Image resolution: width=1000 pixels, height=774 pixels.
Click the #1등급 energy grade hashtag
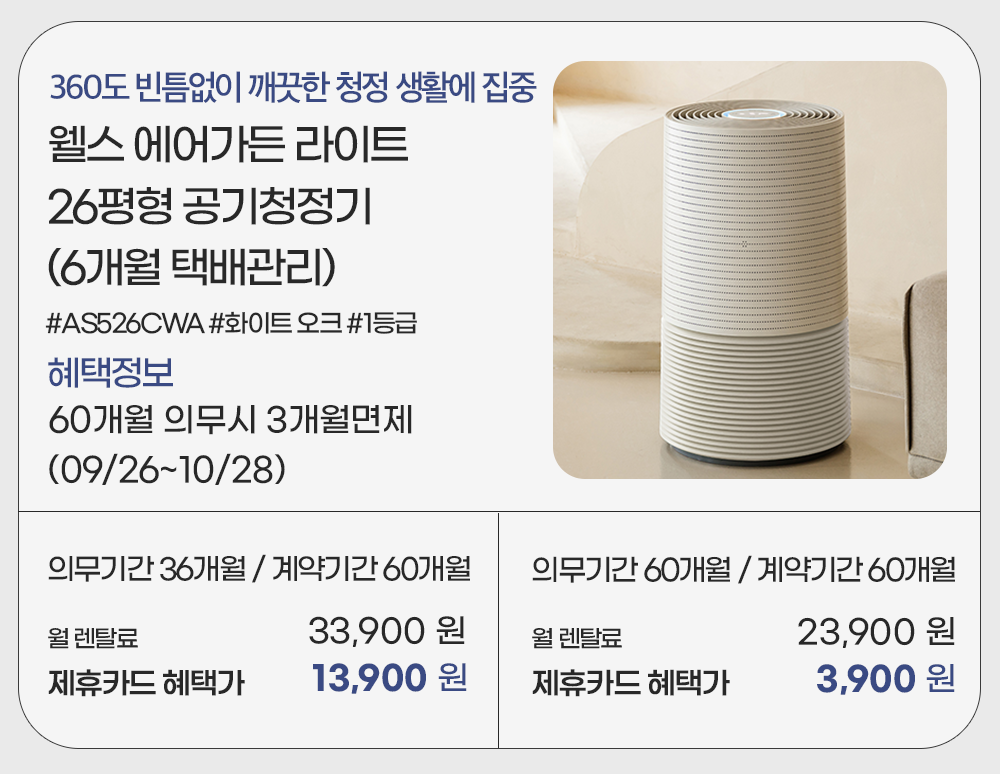coord(381,324)
